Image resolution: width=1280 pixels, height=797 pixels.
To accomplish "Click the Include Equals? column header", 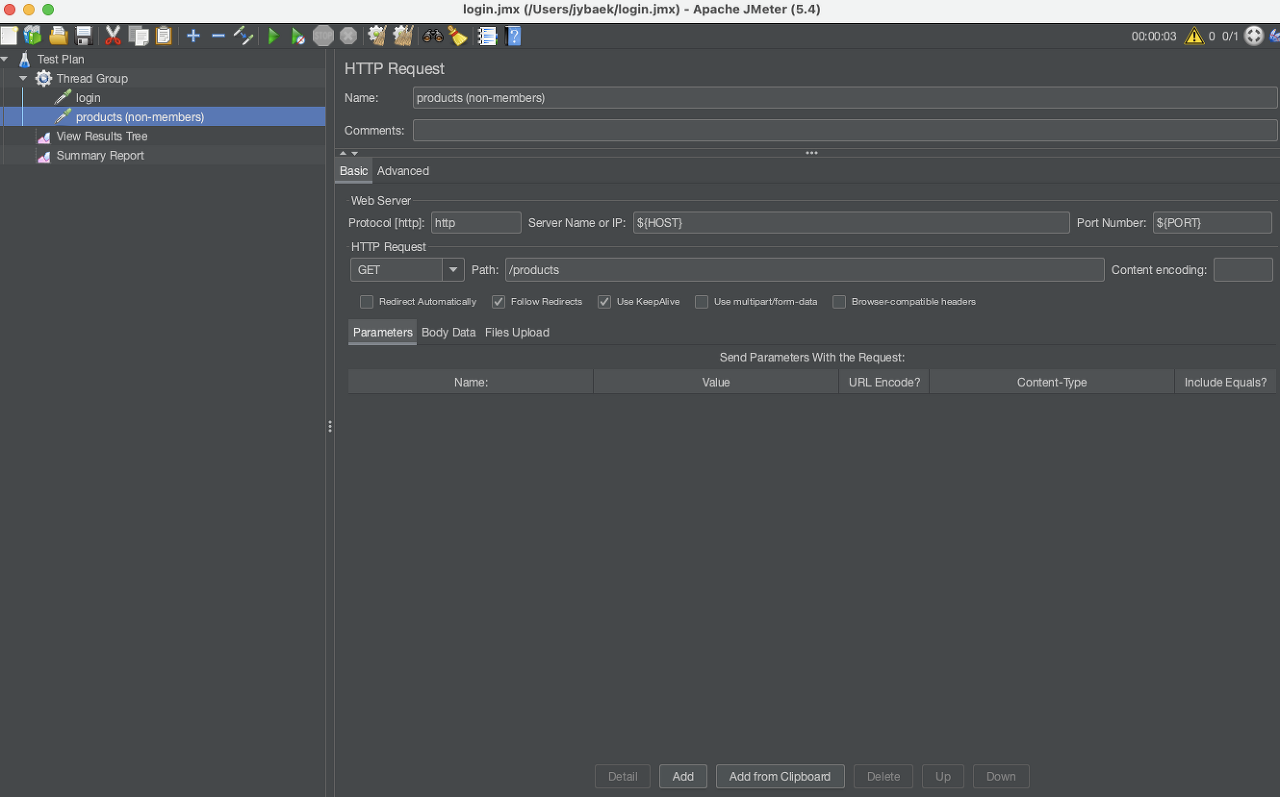I will tap(1226, 382).
